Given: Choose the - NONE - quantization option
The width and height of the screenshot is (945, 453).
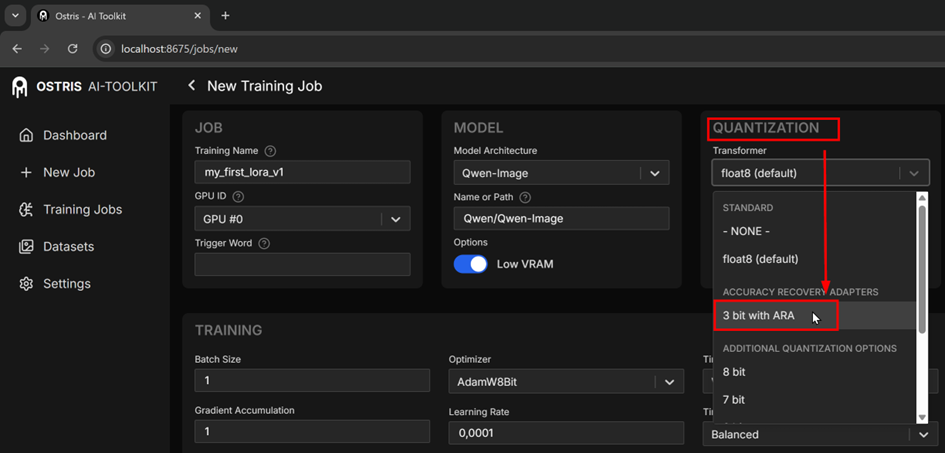Looking at the screenshot, I should coord(746,231).
